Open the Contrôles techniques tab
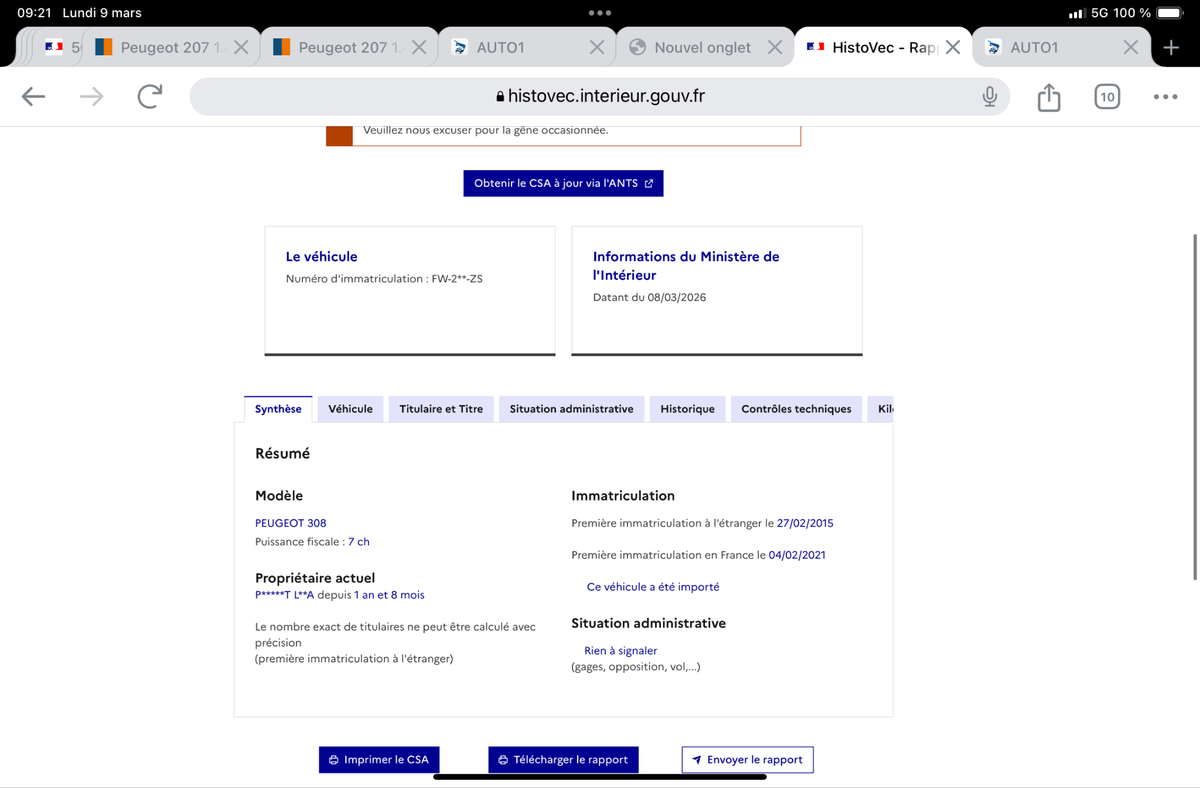Screen dimensions: 1200x788 pos(796,409)
